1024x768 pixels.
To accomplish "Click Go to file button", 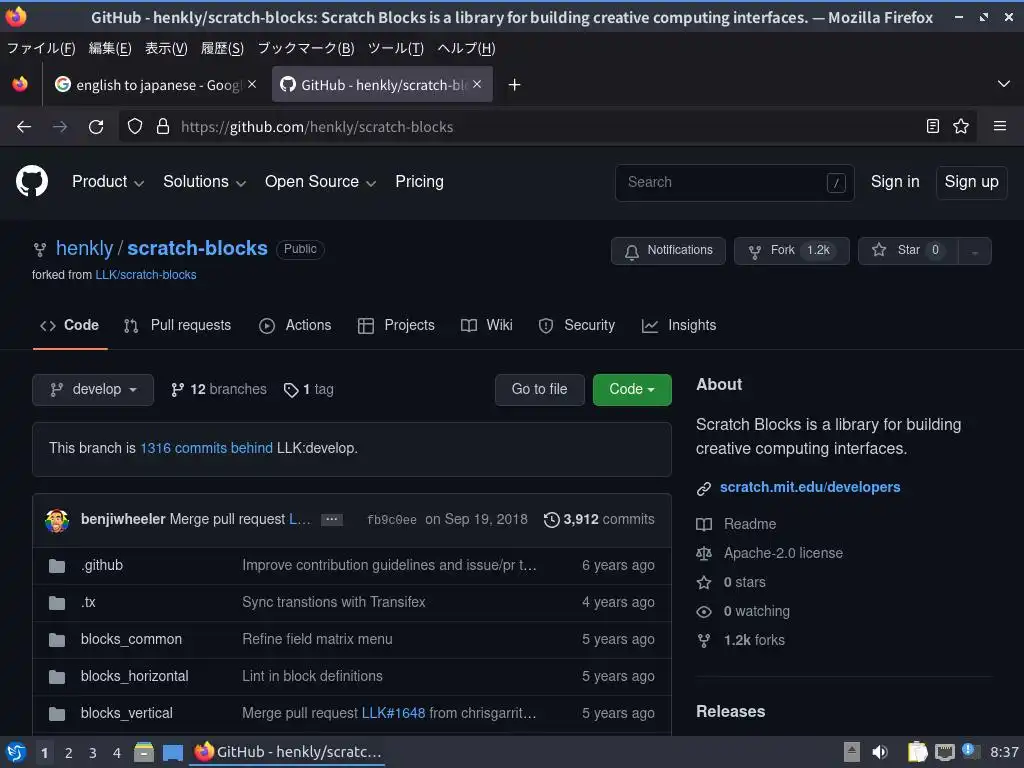I will (539, 389).
